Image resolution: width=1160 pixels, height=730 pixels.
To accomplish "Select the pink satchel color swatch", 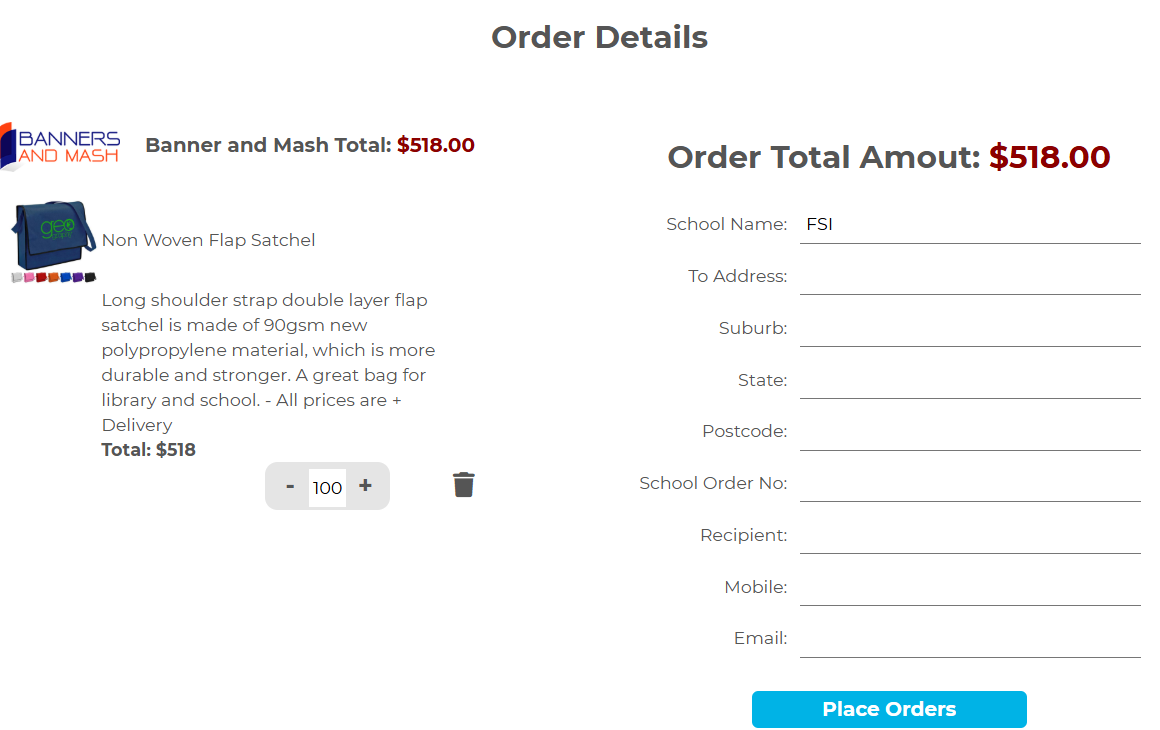I will (x=28, y=277).
